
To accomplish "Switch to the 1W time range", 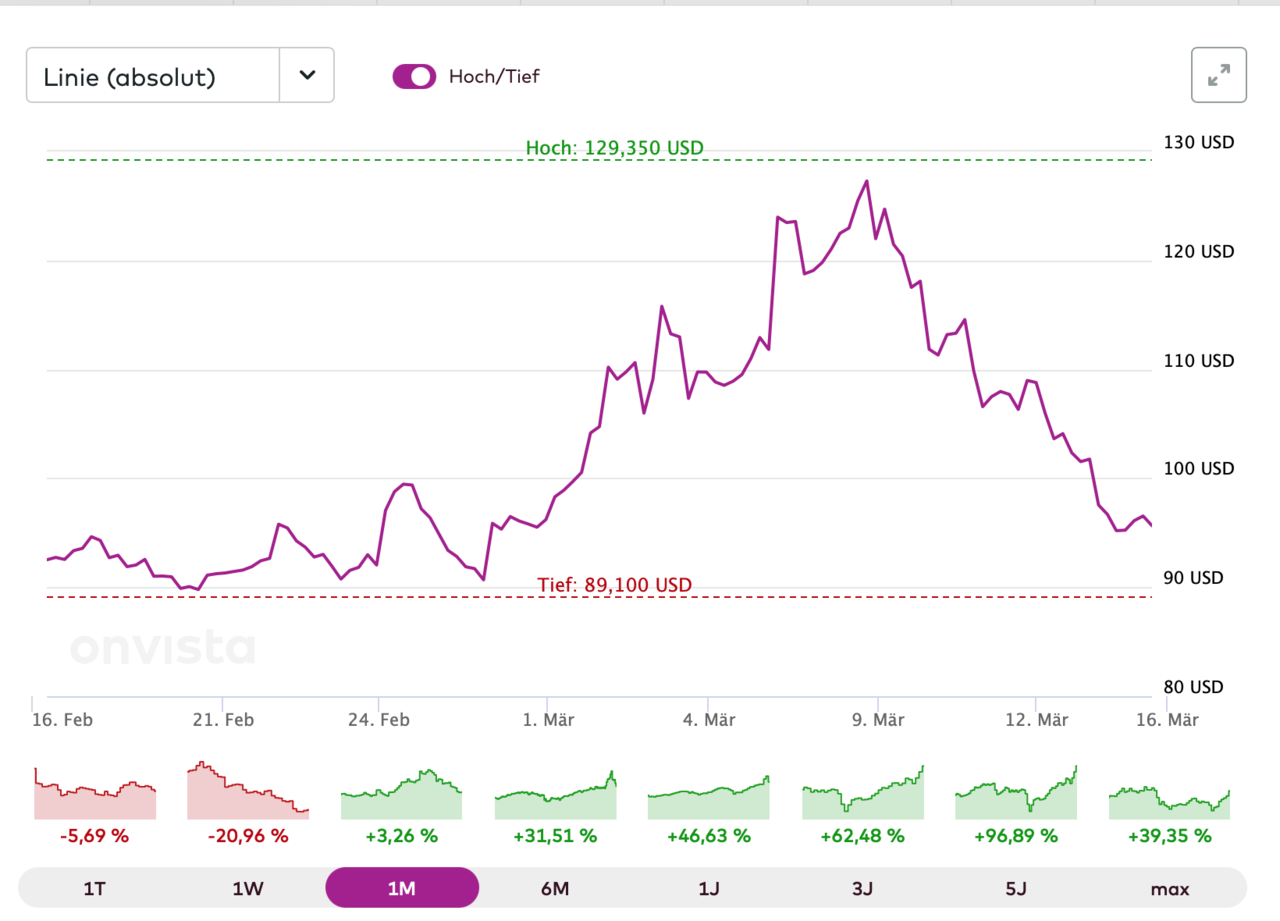I will (x=248, y=888).
